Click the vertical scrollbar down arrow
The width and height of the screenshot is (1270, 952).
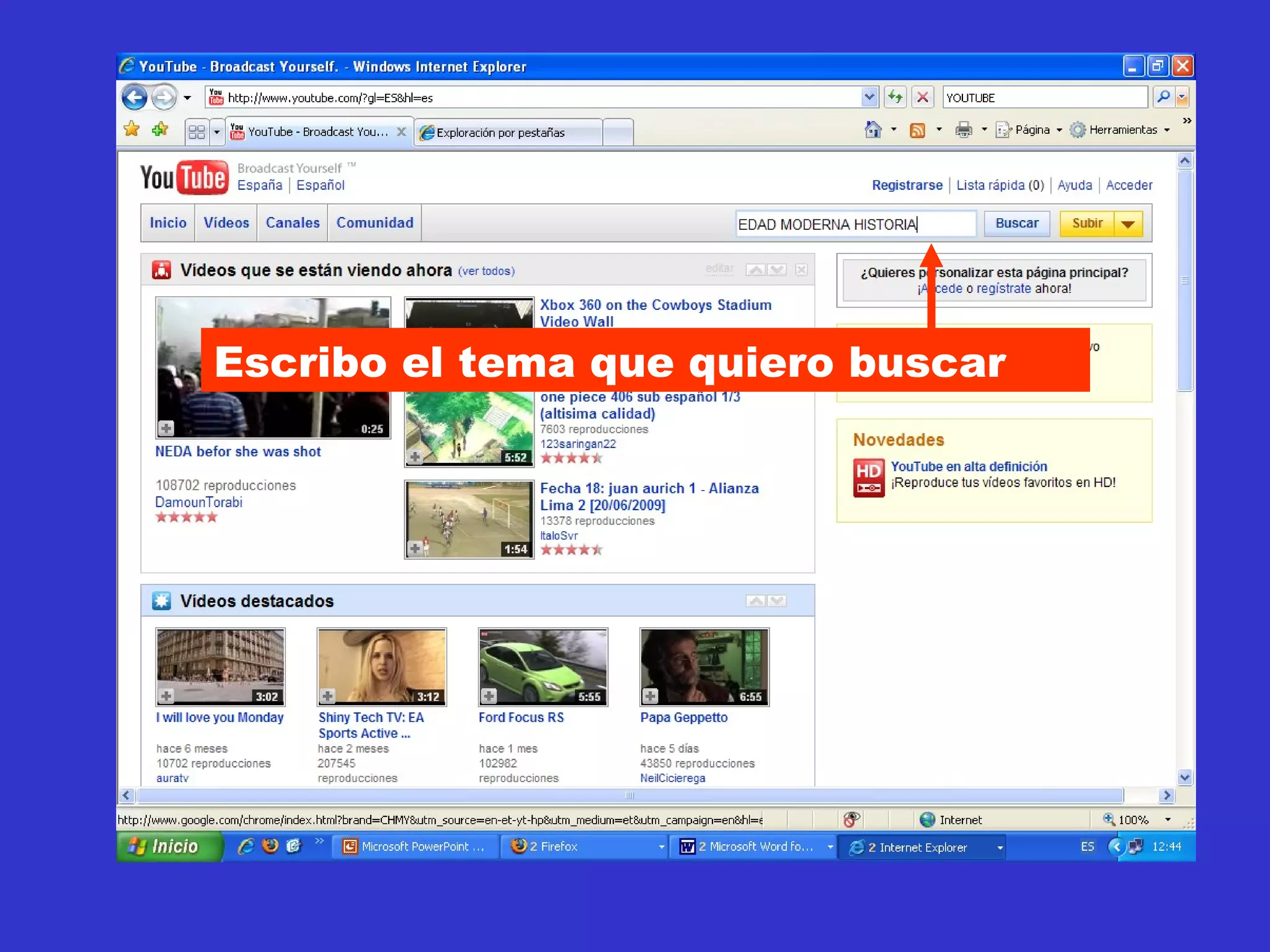pos(1184,777)
